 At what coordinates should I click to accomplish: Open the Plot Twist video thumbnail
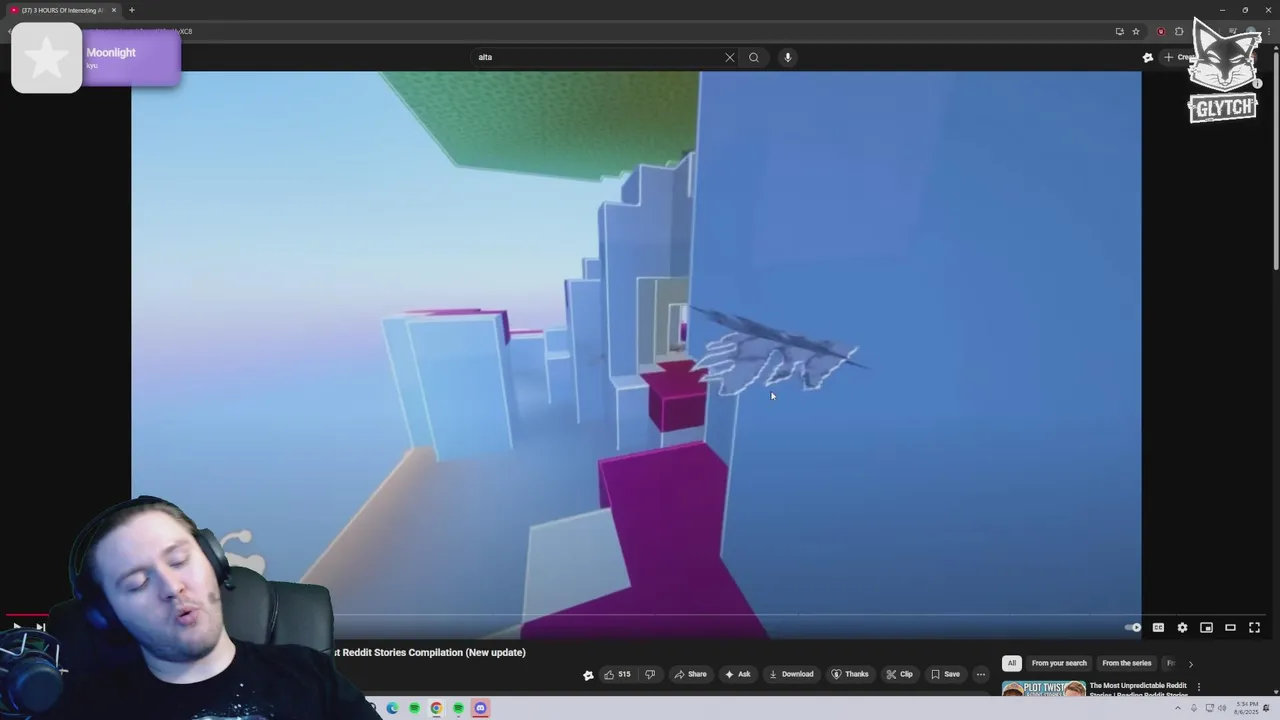[x=1043, y=689]
